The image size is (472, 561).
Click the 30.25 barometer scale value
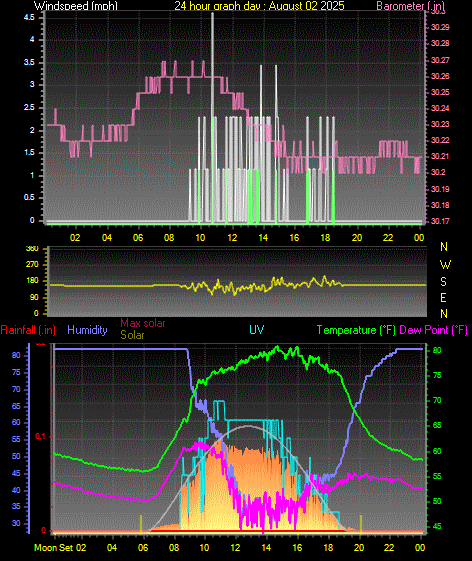coord(440,92)
